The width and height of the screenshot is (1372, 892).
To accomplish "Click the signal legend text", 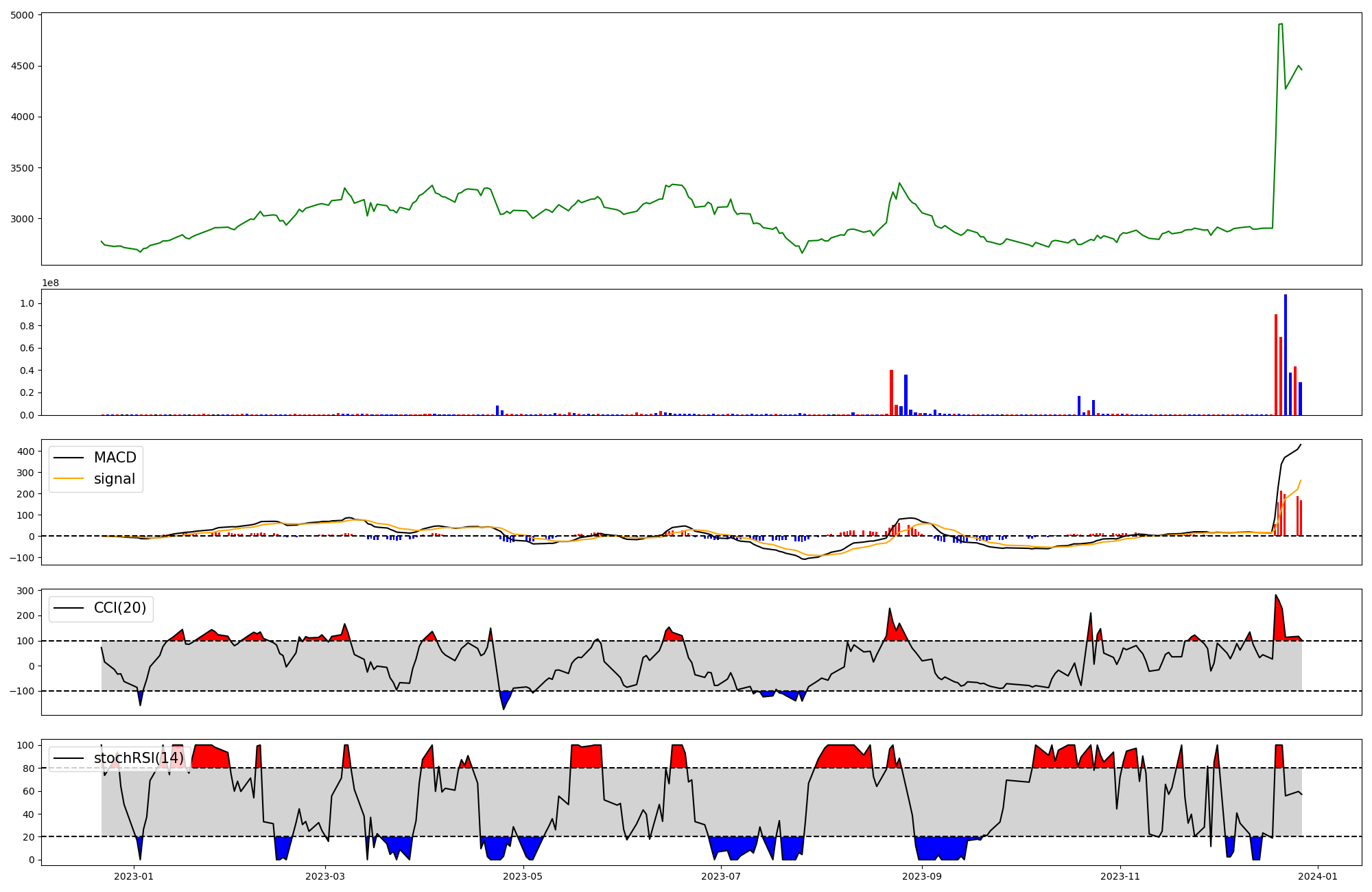I will (x=115, y=479).
